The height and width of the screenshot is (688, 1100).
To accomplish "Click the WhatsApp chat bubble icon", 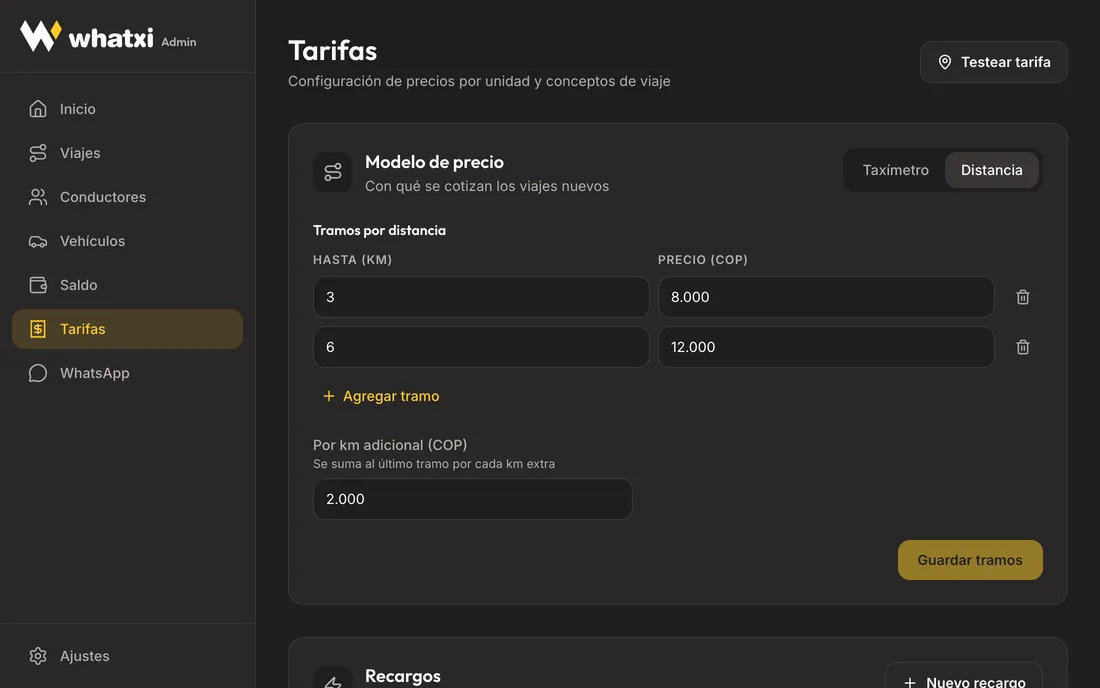I will (38, 373).
